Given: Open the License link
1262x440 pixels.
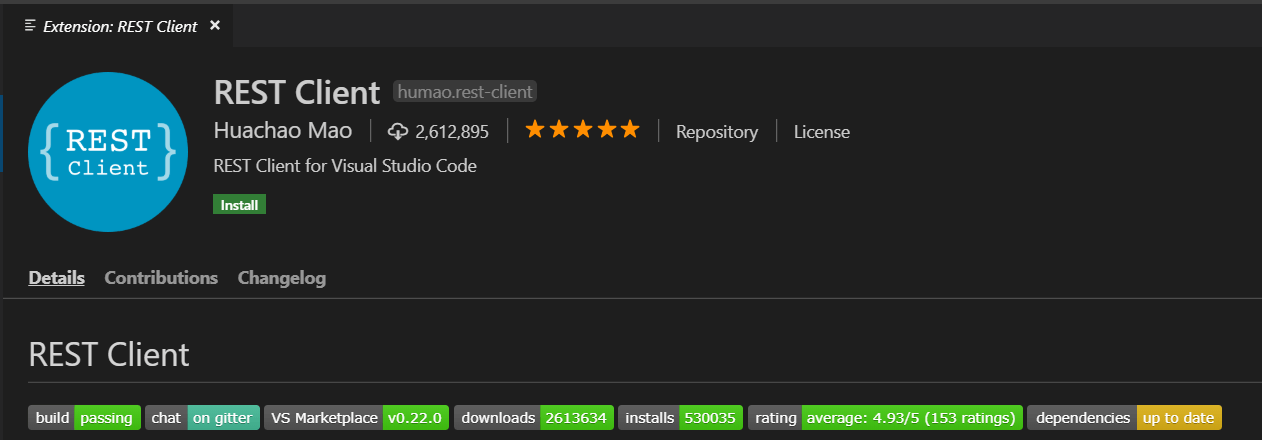Looking at the screenshot, I should coord(822,131).
